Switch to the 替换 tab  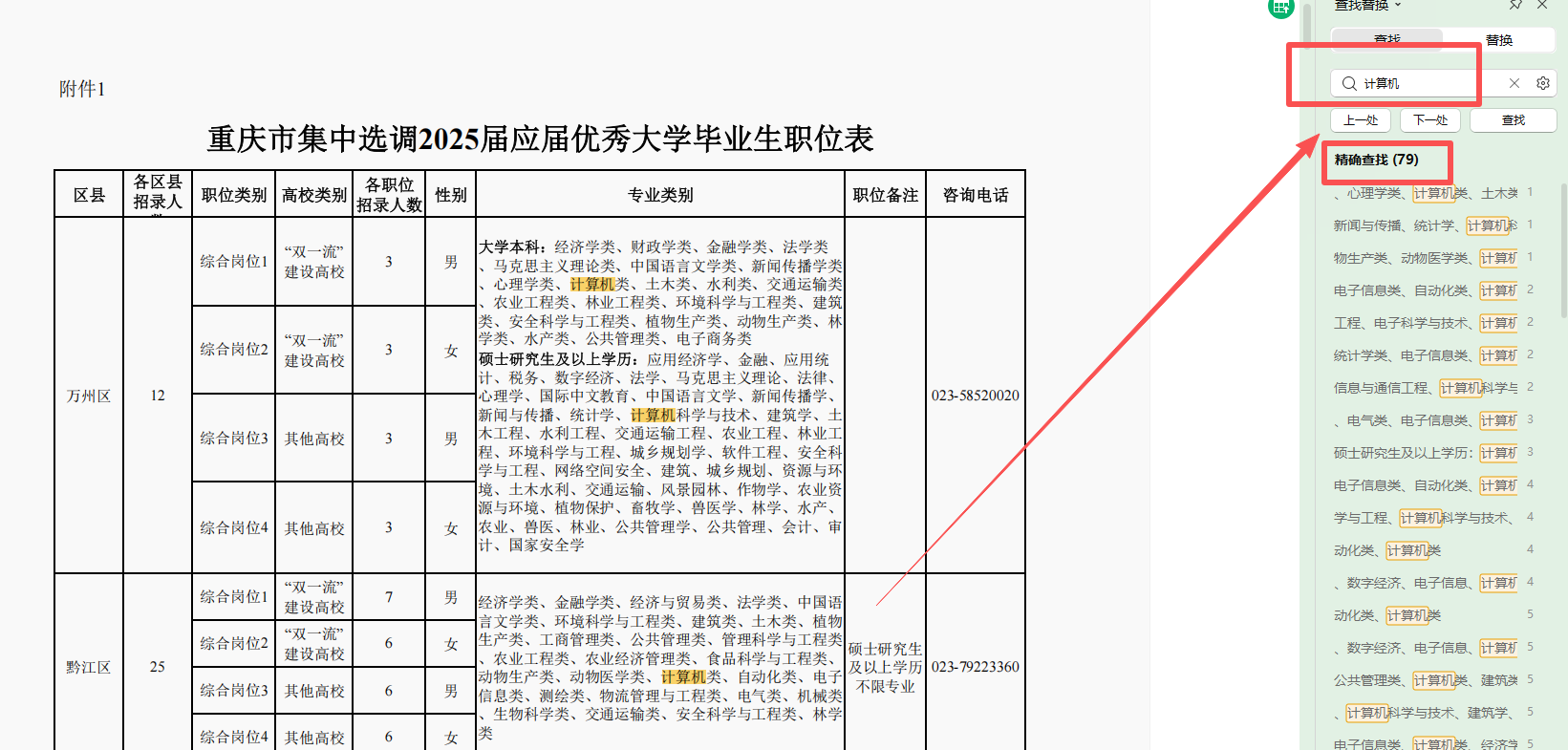[1498, 40]
